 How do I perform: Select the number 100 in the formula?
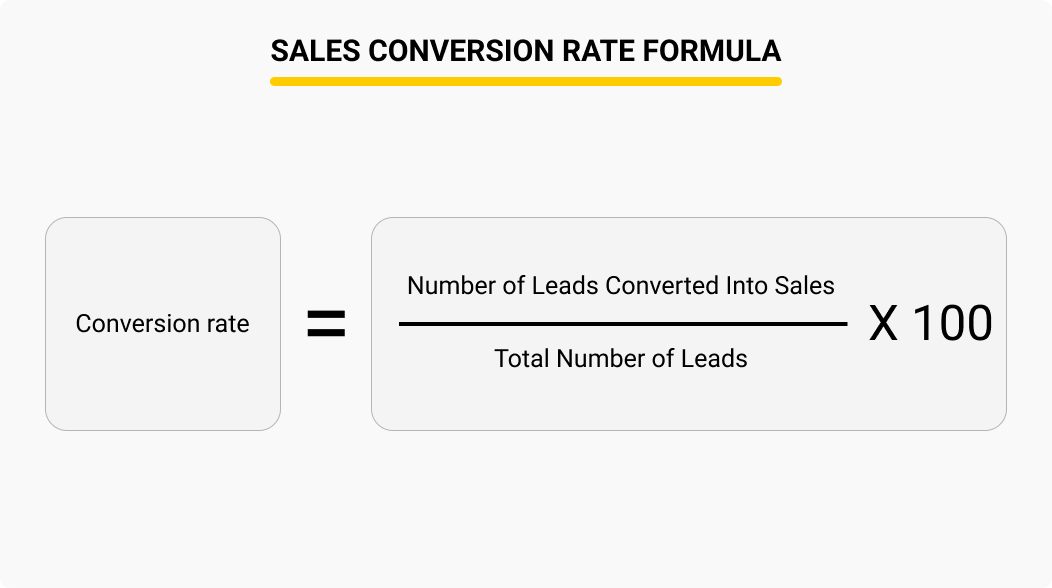pos(953,324)
